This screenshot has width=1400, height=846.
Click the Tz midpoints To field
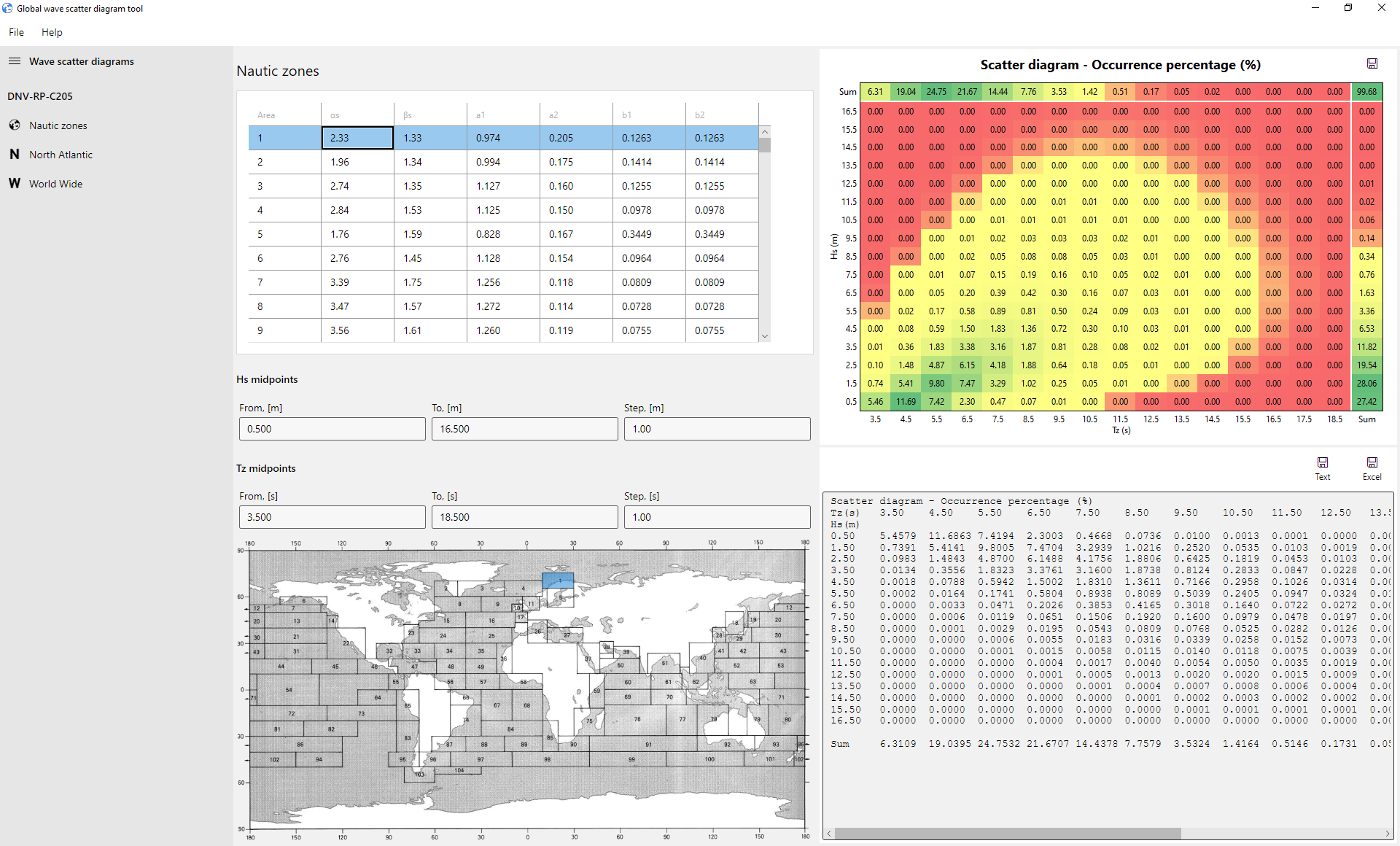coord(524,517)
